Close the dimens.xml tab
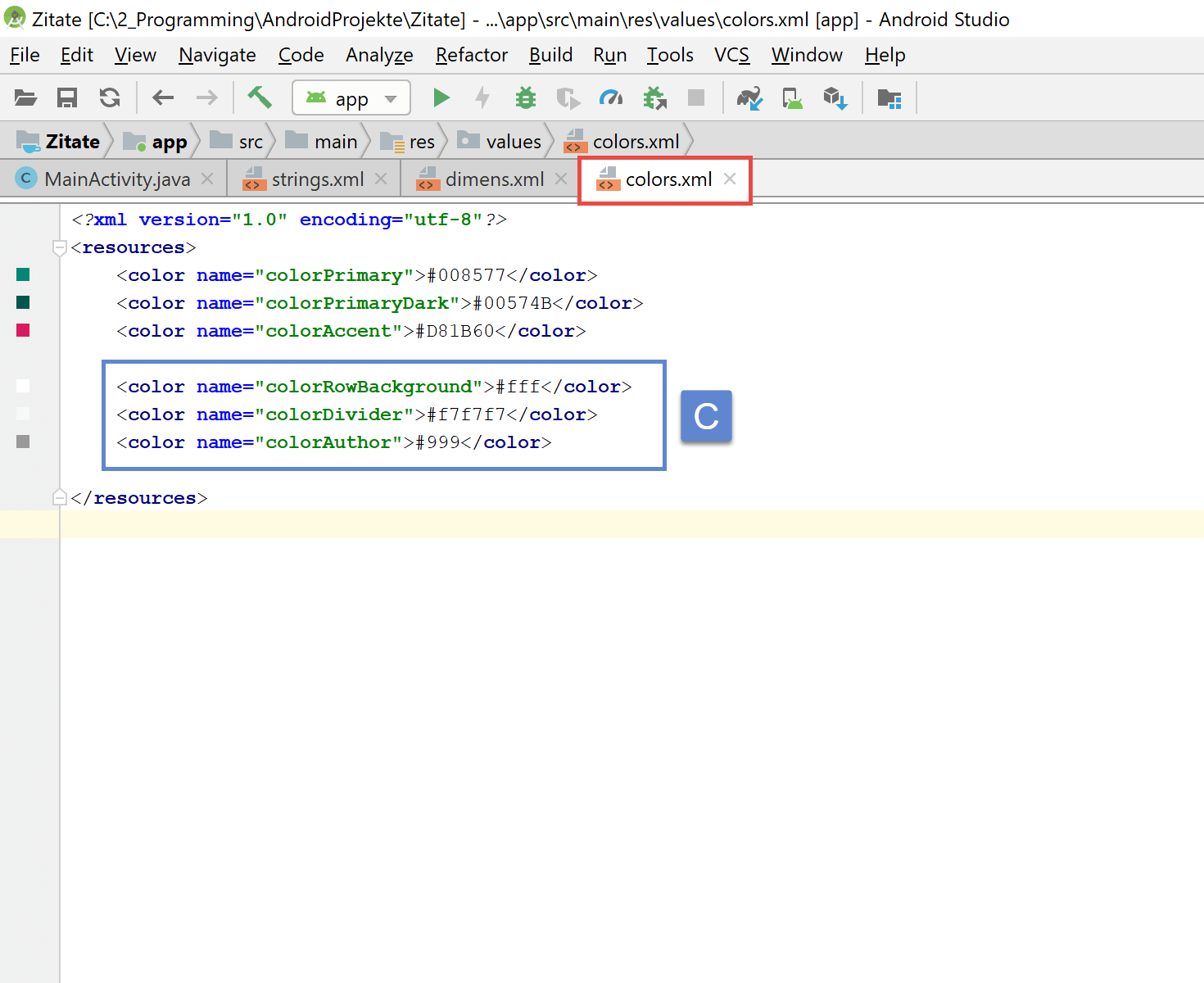 coord(561,179)
